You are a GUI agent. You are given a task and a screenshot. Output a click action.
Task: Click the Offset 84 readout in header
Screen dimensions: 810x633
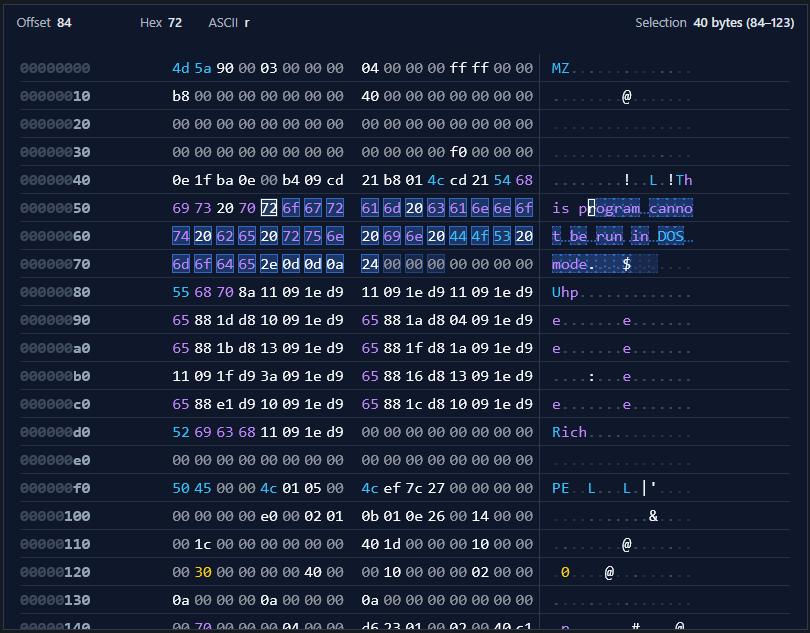tap(44, 23)
